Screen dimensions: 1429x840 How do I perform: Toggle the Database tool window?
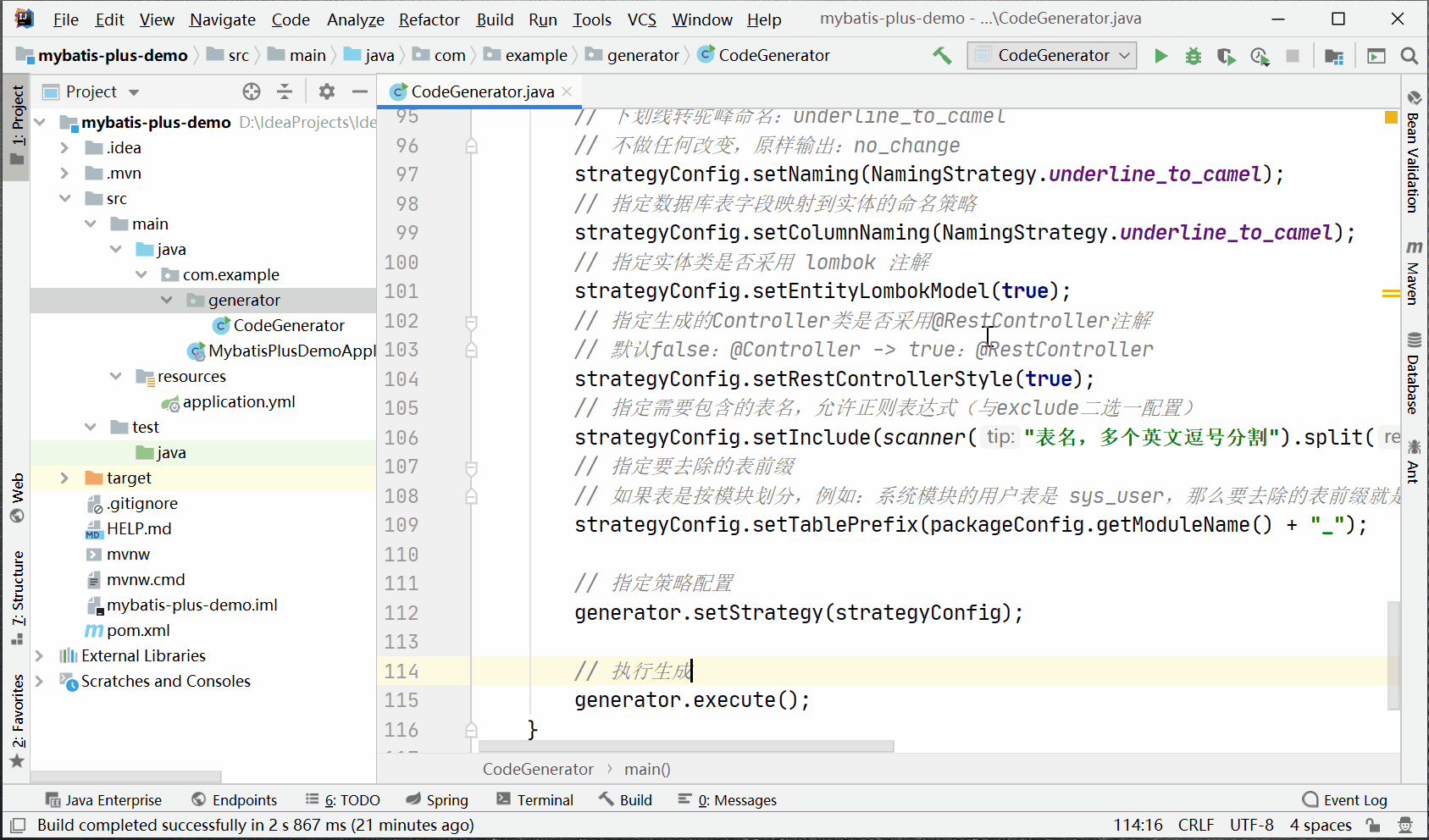pos(1413,373)
